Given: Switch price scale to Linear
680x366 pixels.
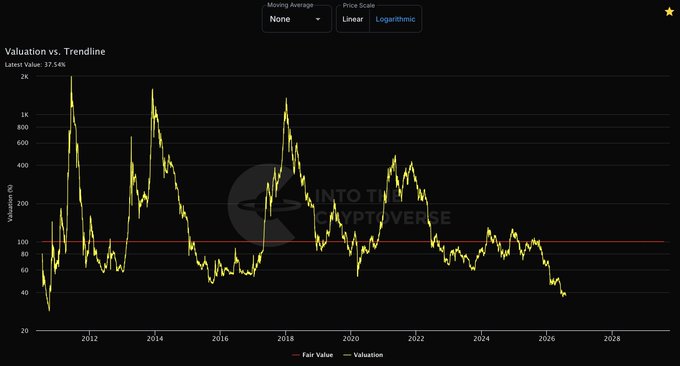Looking at the screenshot, I should (x=353, y=19).
